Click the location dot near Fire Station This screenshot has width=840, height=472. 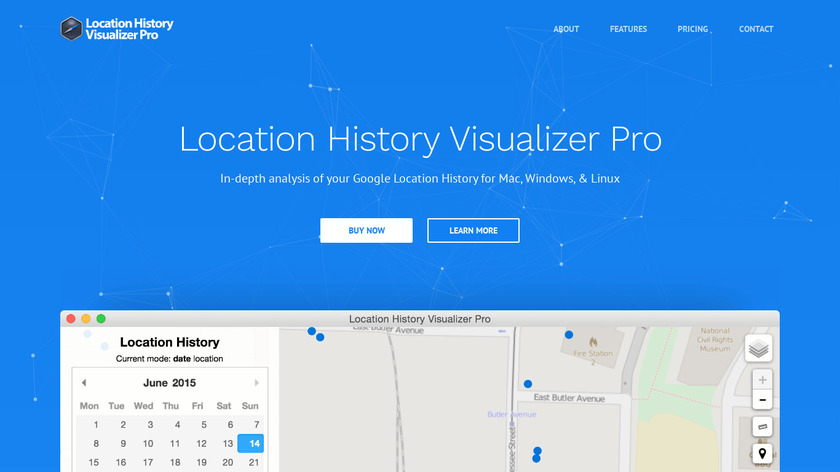569,335
